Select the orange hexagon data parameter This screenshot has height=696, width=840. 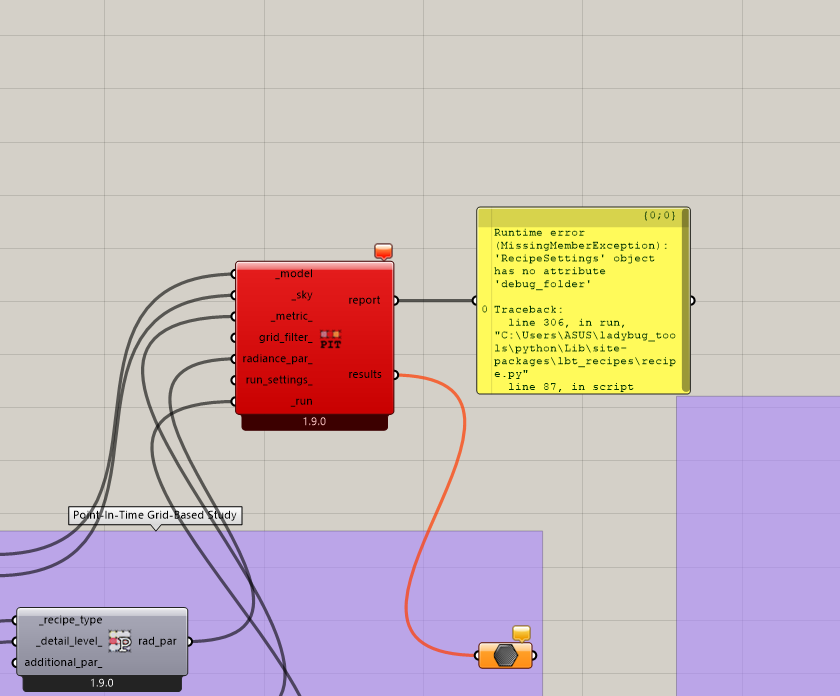pyautogui.click(x=506, y=656)
